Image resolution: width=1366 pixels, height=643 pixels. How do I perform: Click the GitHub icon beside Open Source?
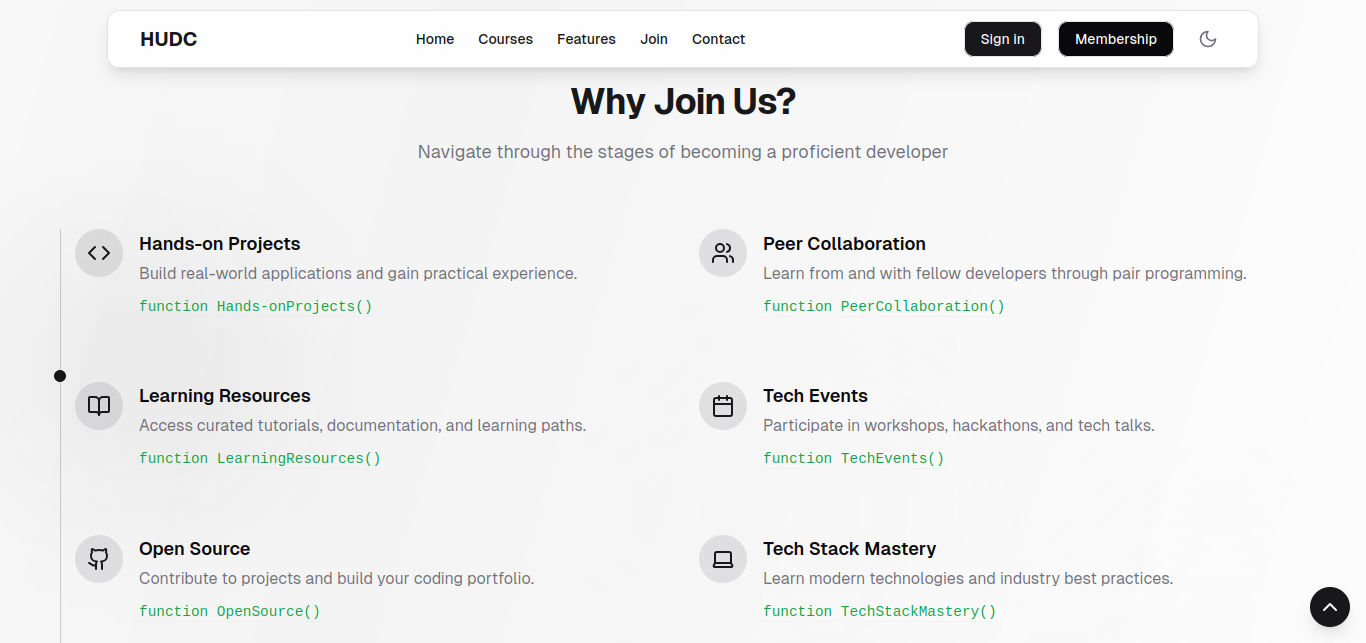[x=98, y=559]
